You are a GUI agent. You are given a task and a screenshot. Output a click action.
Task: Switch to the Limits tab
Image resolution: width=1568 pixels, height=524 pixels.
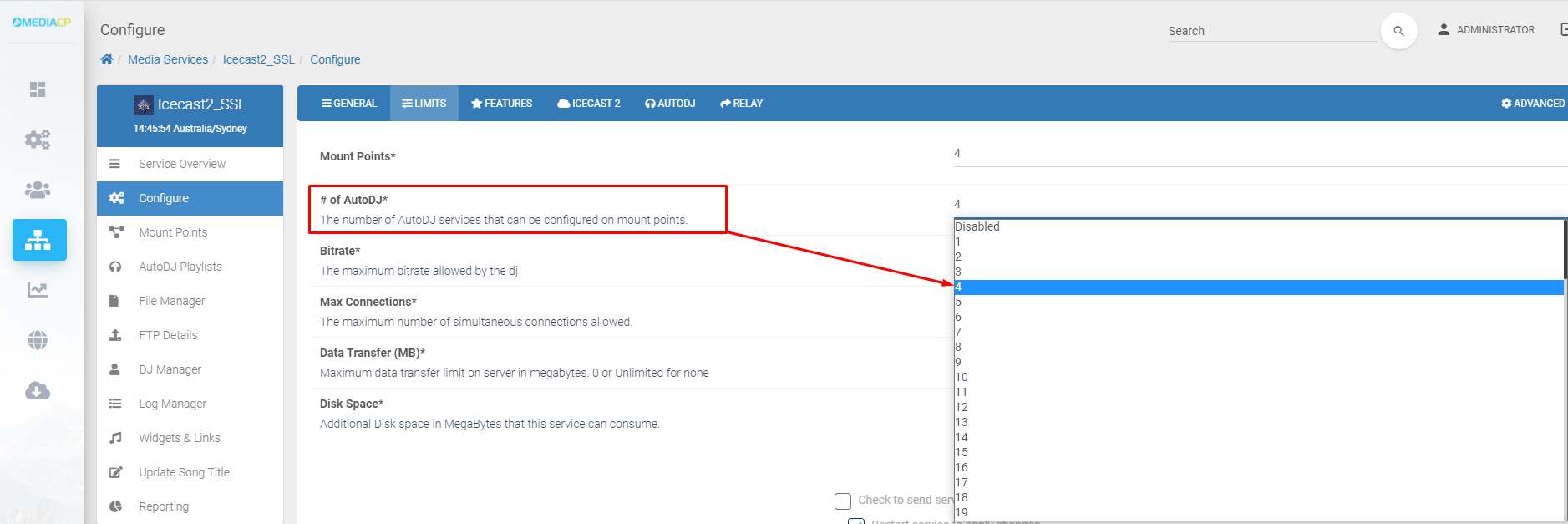click(424, 104)
